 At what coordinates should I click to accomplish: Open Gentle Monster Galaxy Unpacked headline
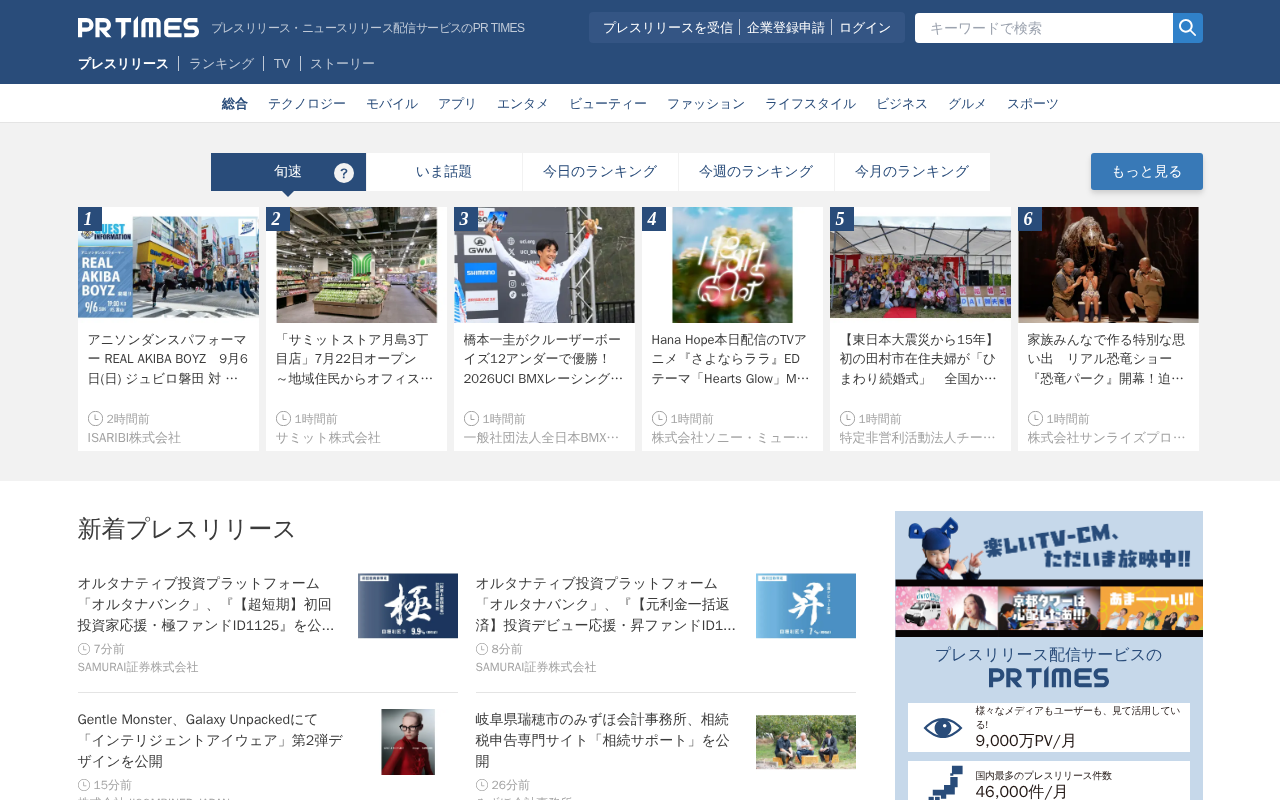pyautogui.click(x=211, y=740)
